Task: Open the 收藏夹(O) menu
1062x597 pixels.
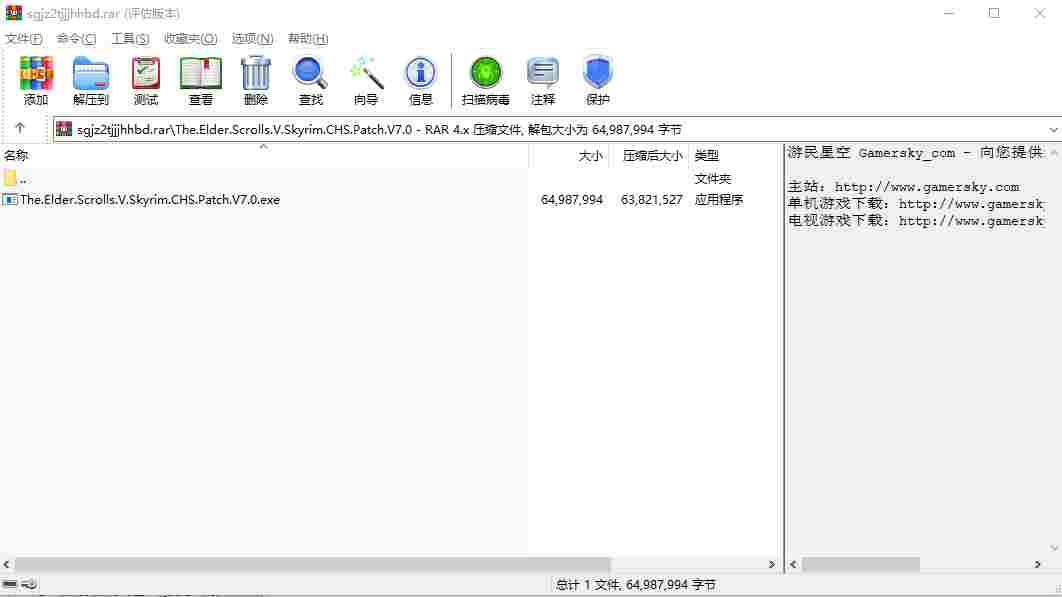Action: coord(190,39)
